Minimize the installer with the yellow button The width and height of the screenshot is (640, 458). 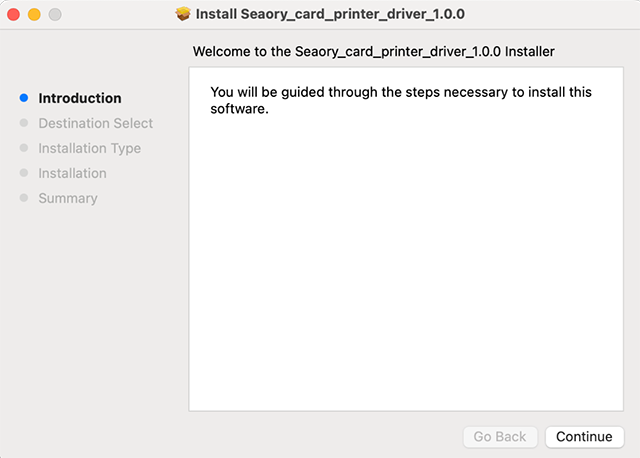[x=34, y=15]
